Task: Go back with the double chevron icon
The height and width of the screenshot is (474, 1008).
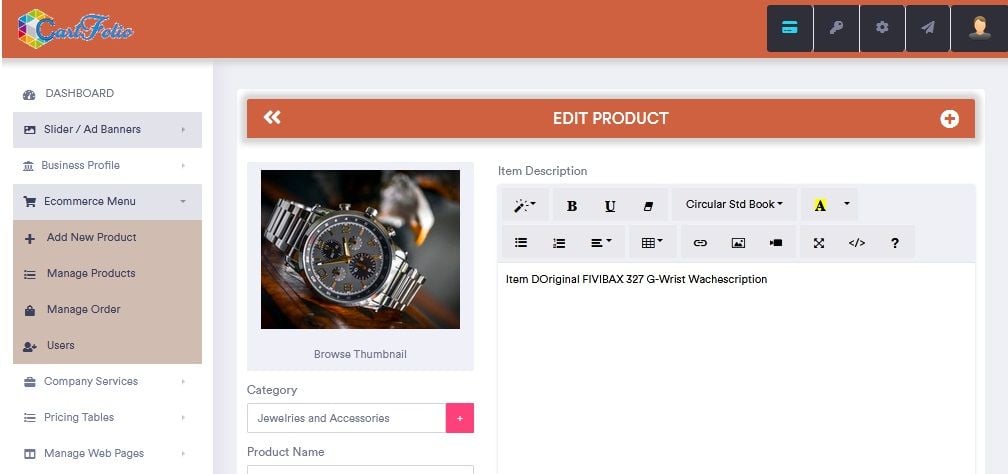Action: [x=272, y=117]
